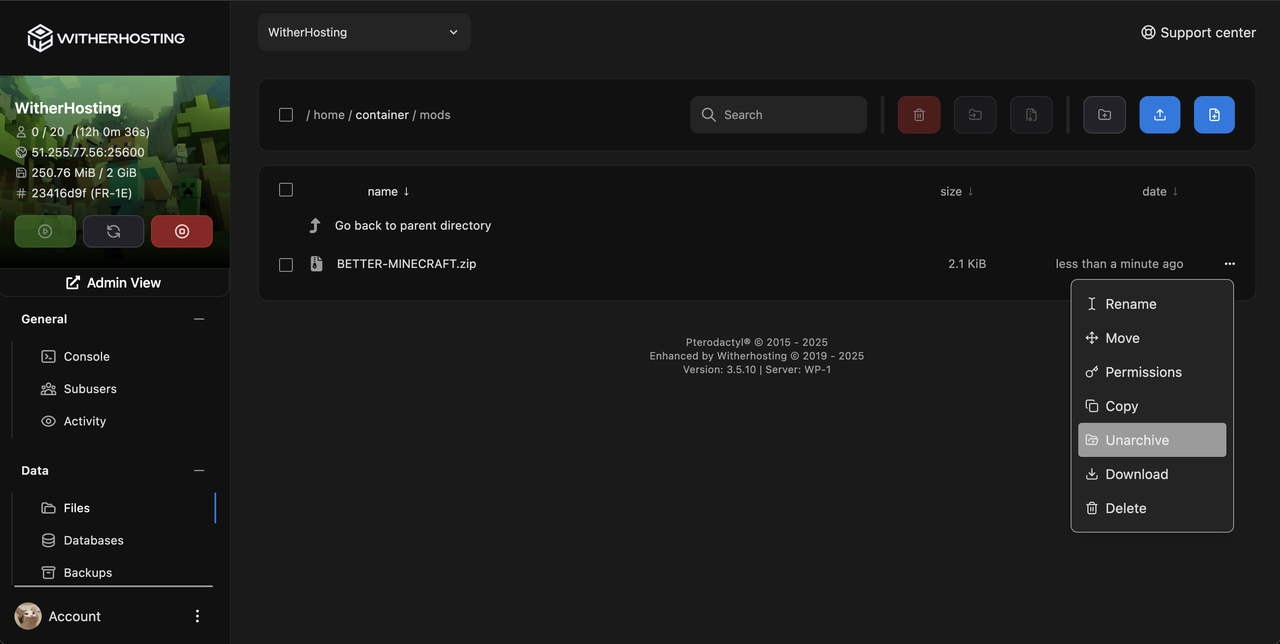Open the WitherHosting server dropdown

(x=364, y=32)
